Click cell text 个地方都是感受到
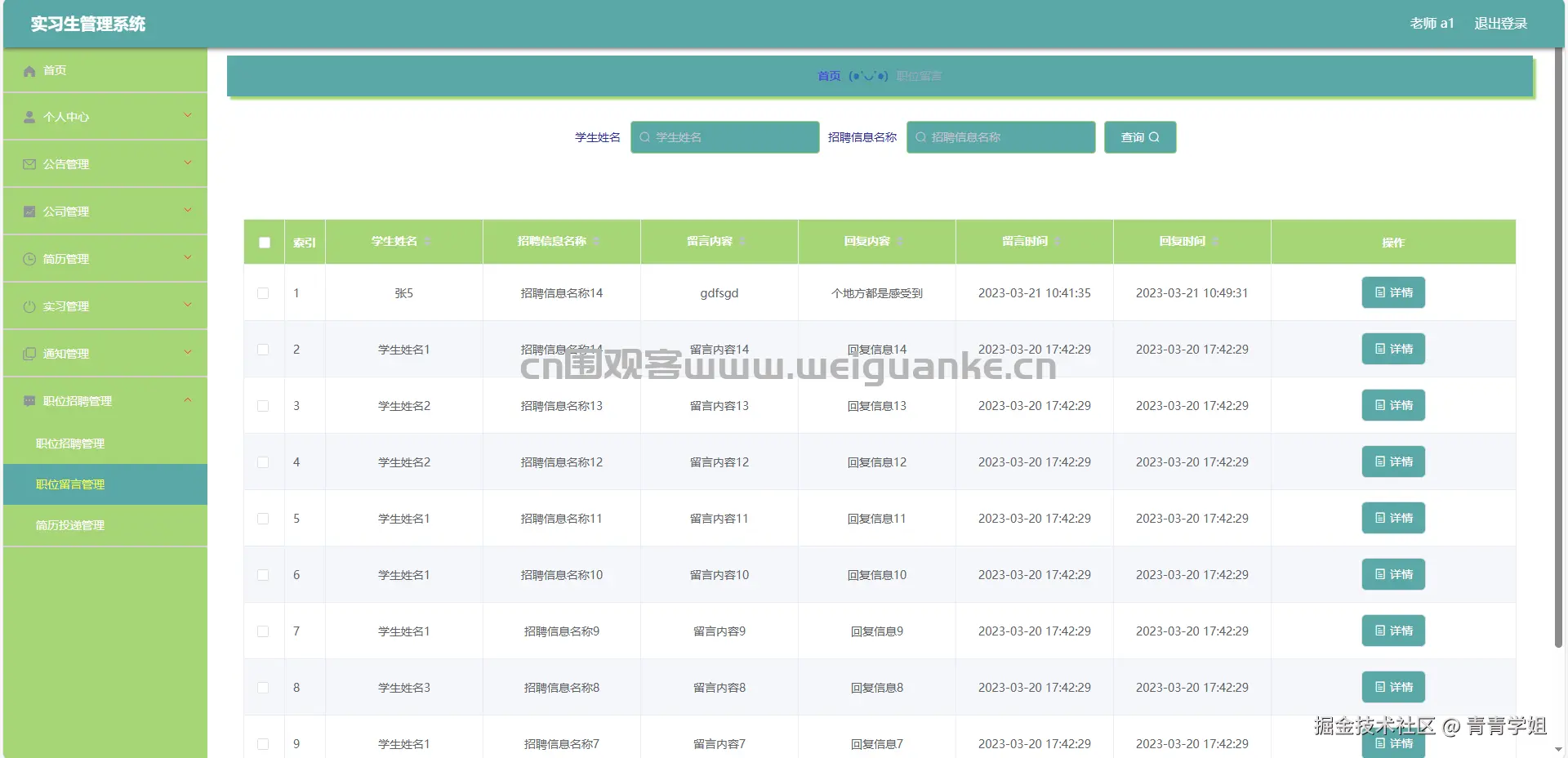This screenshot has width=1568, height=758. point(877,293)
